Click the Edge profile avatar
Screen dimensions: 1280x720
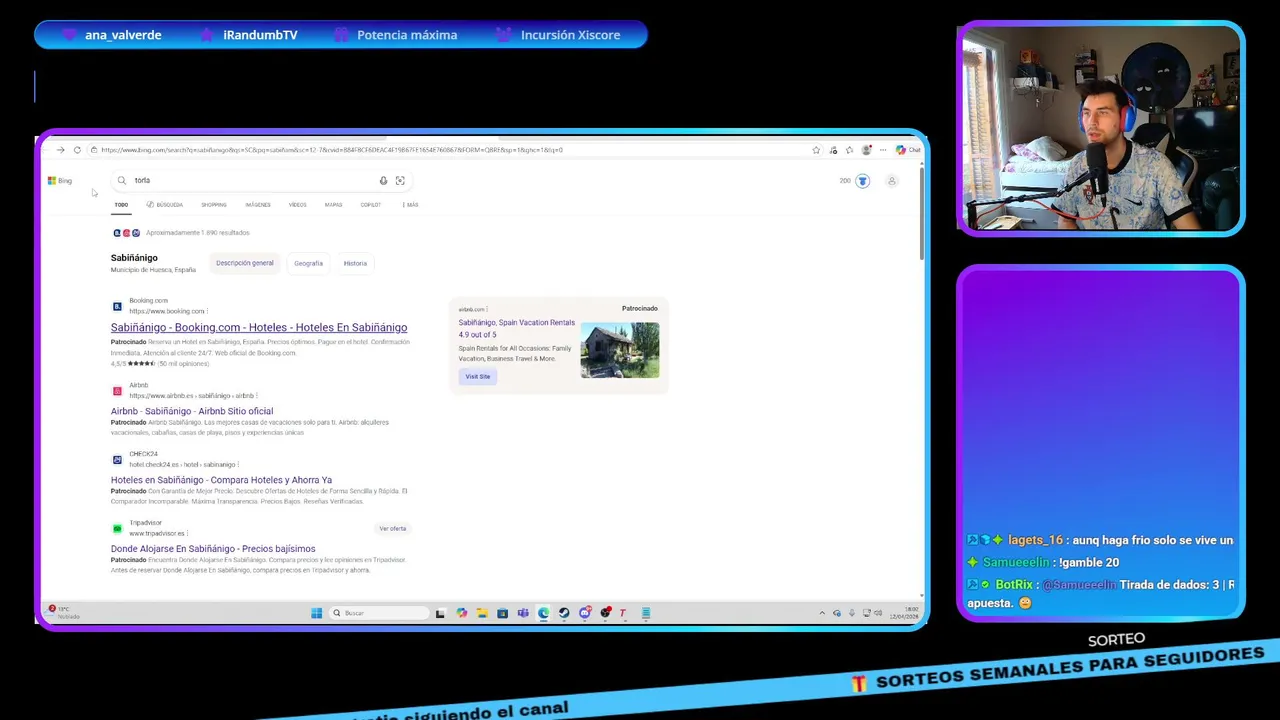point(866,150)
